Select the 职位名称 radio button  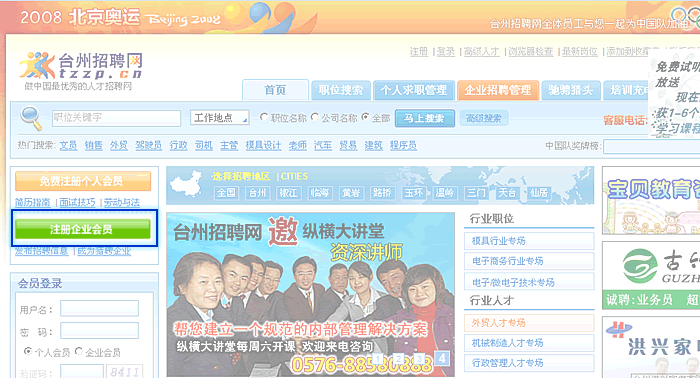(x=264, y=117)
